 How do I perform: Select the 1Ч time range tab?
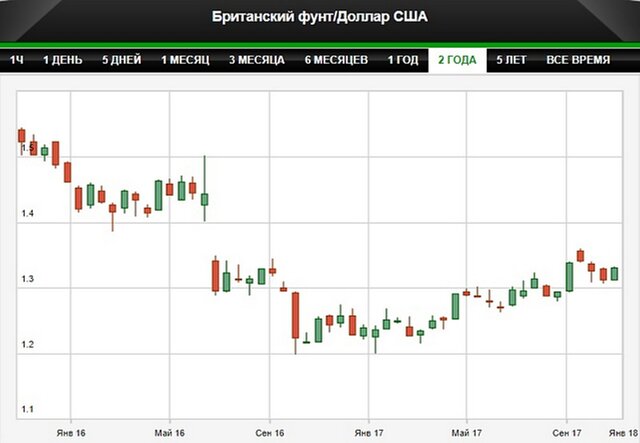click(x=17, y=60)
